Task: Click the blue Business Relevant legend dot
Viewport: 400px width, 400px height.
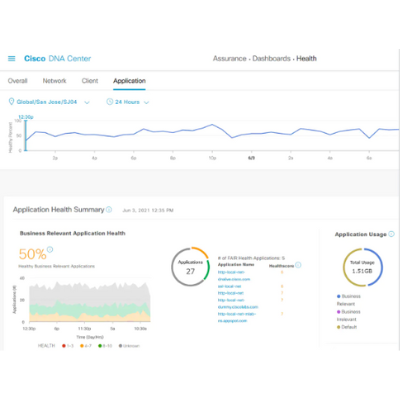Action: pos(339,296)
